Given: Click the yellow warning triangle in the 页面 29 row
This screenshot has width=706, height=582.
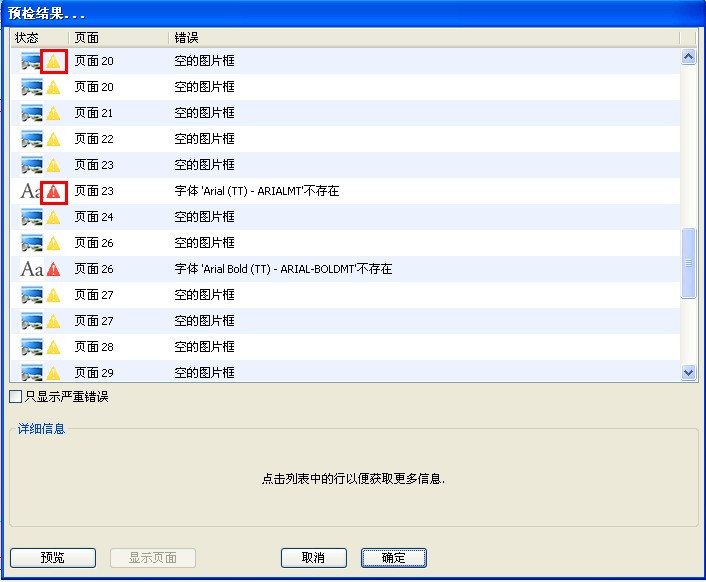Looking at the screenshot, I should (53, 373).
